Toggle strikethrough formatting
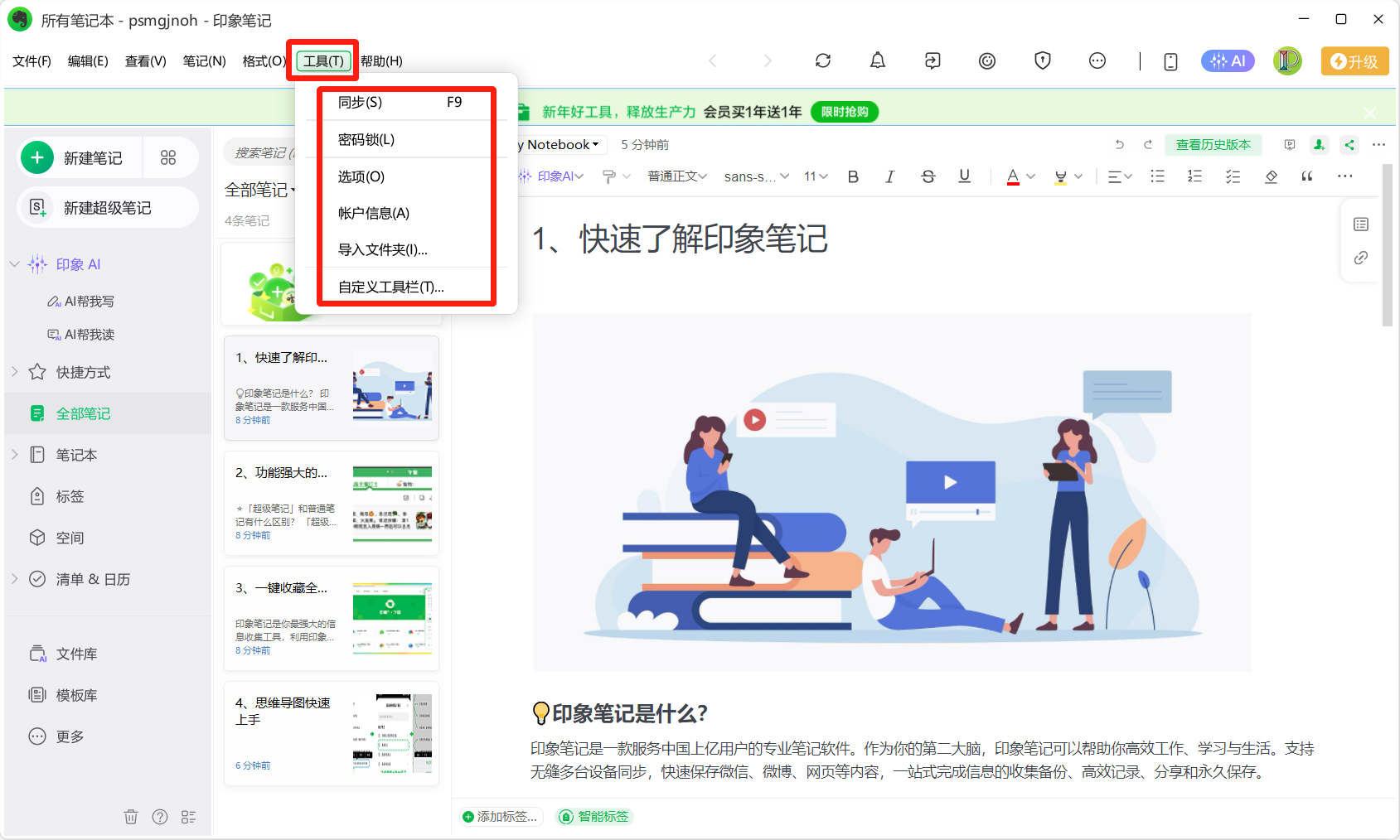Image resolution: width=1400 pixels, height=840 pixels. [928, 176]
